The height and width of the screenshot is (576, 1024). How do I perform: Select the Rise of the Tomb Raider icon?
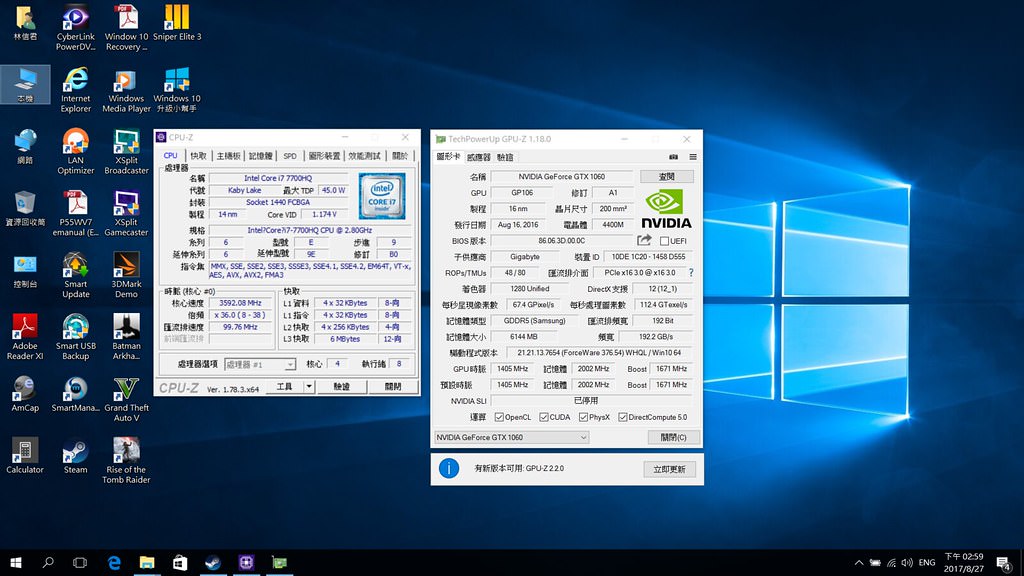pos(126,460)
